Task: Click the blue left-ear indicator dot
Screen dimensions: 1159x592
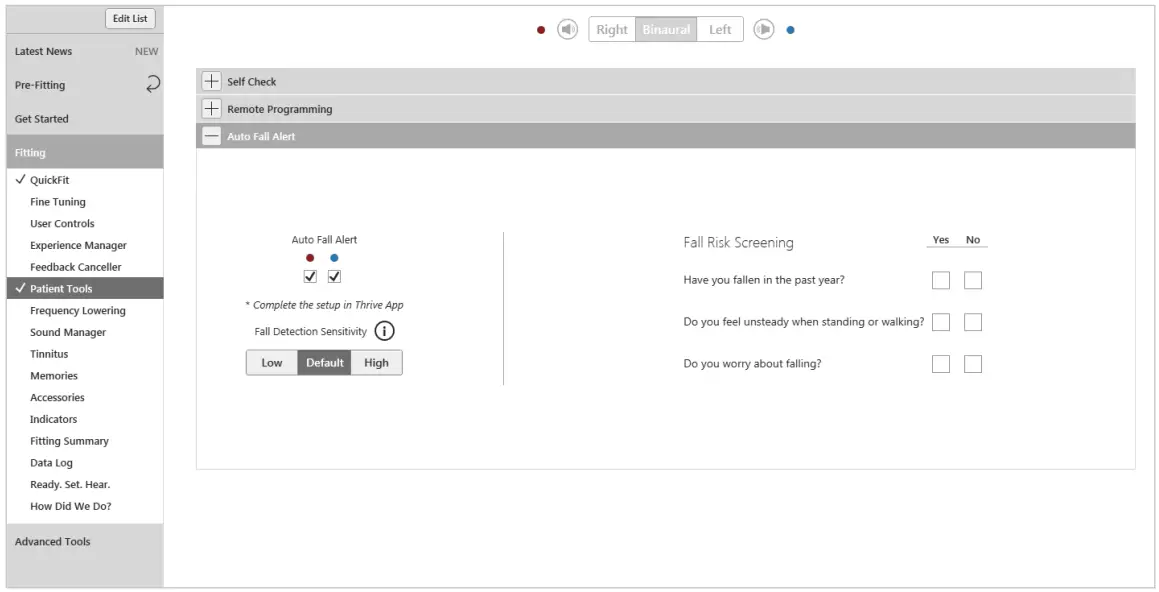Action: [790, 29]
